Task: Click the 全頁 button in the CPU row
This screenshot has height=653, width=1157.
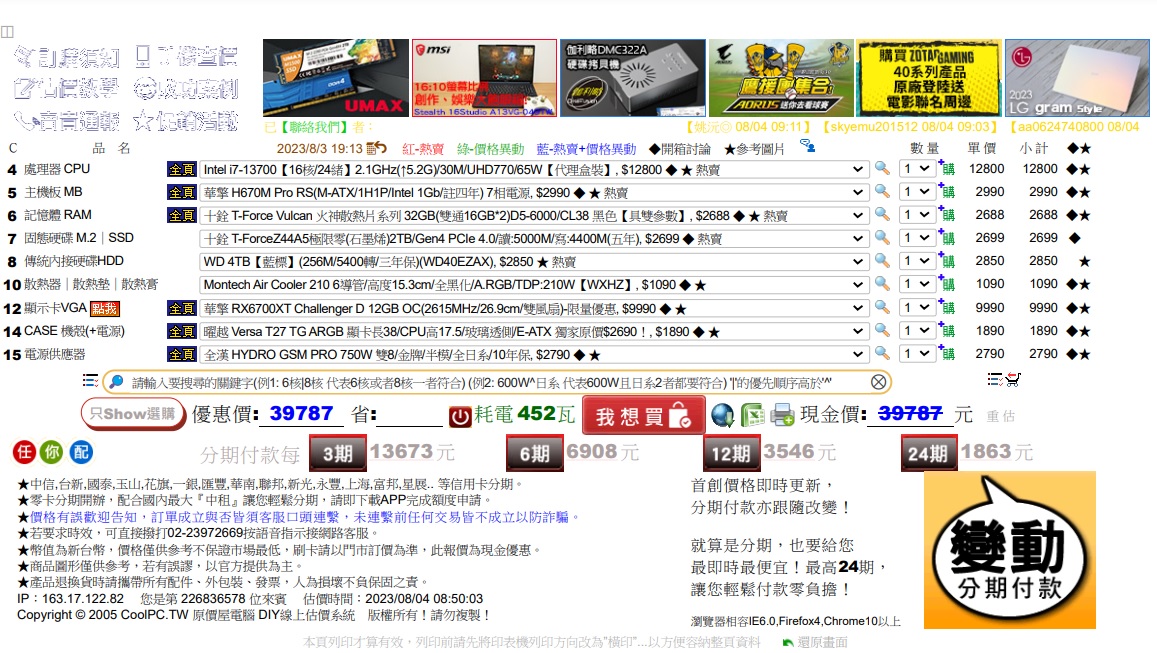Action: (x=182, y=170)
